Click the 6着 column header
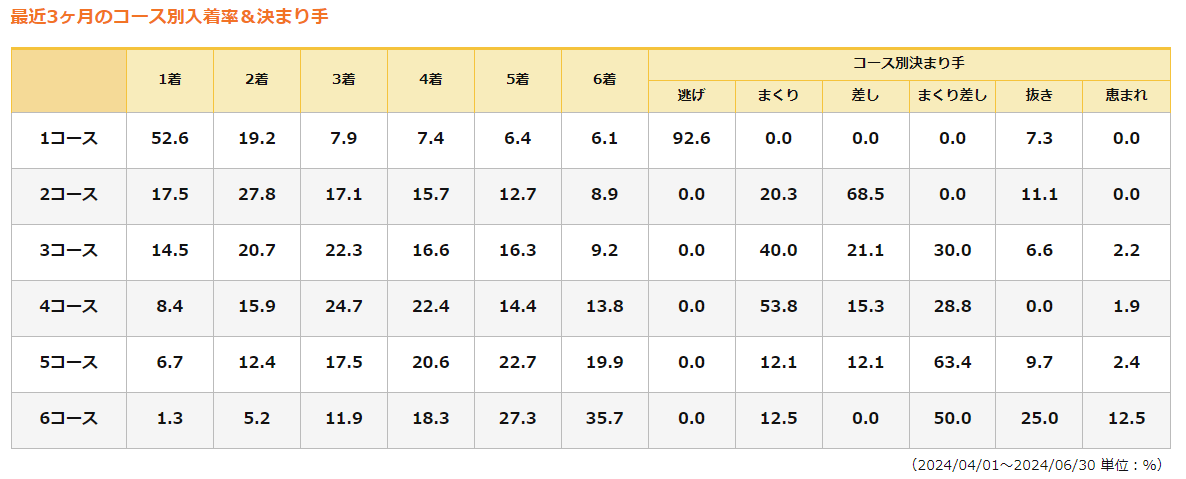 [x=604, y=80]
